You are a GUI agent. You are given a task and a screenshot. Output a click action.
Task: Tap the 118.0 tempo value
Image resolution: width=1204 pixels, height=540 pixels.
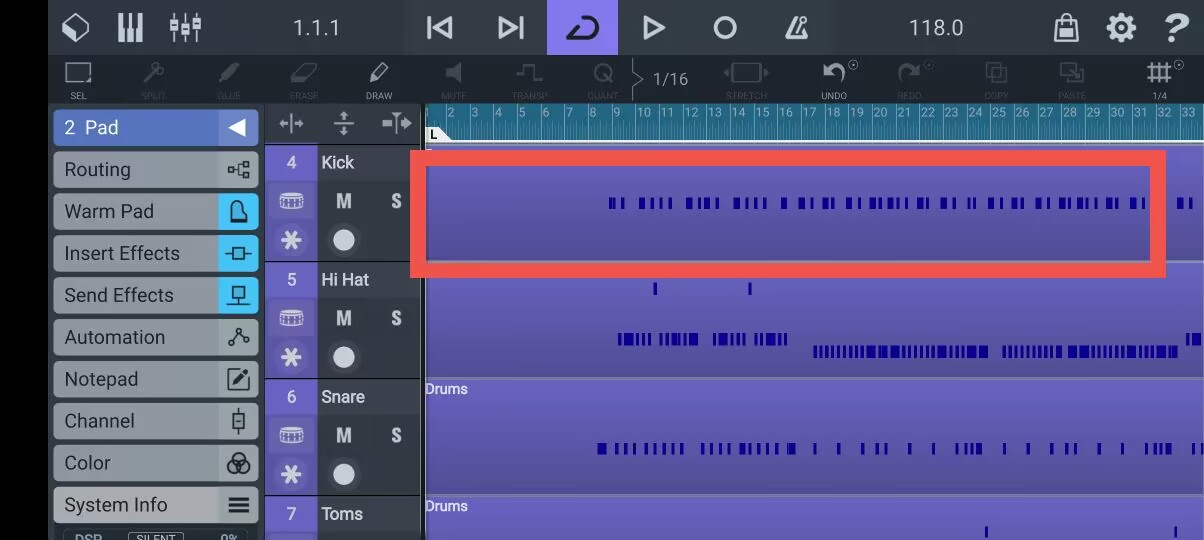point(935,28)
